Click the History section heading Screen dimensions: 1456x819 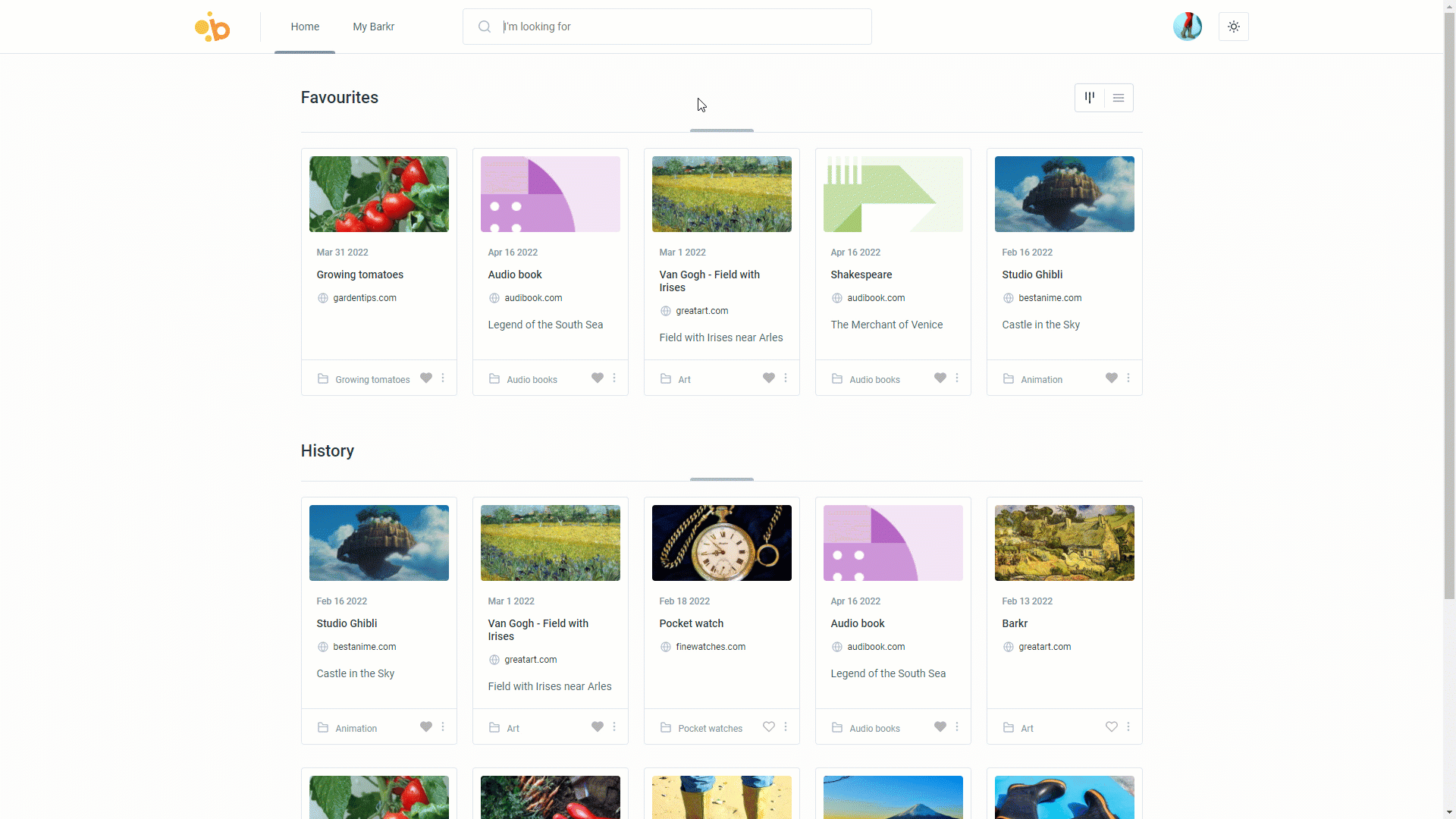[328, 451]
